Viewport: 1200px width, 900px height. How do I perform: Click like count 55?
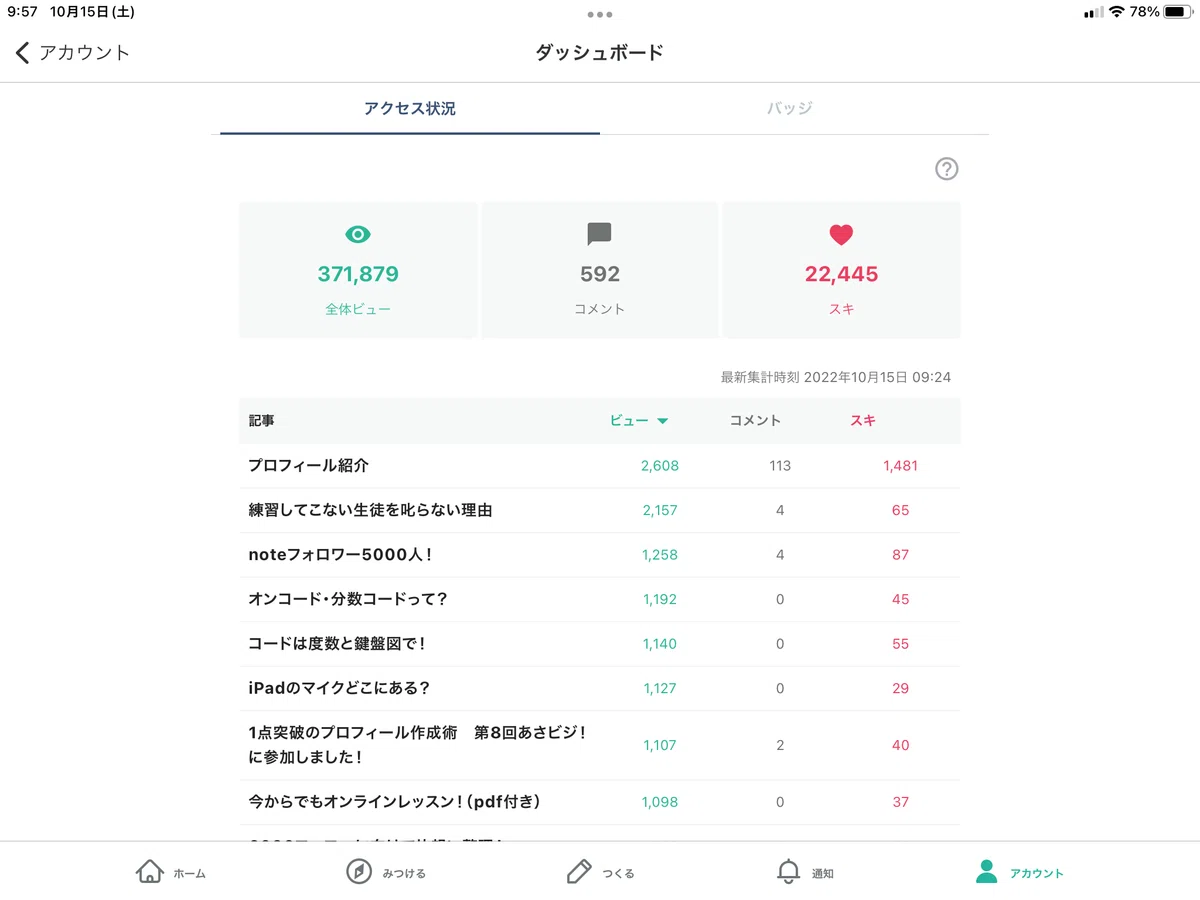(x=900, y=644)
